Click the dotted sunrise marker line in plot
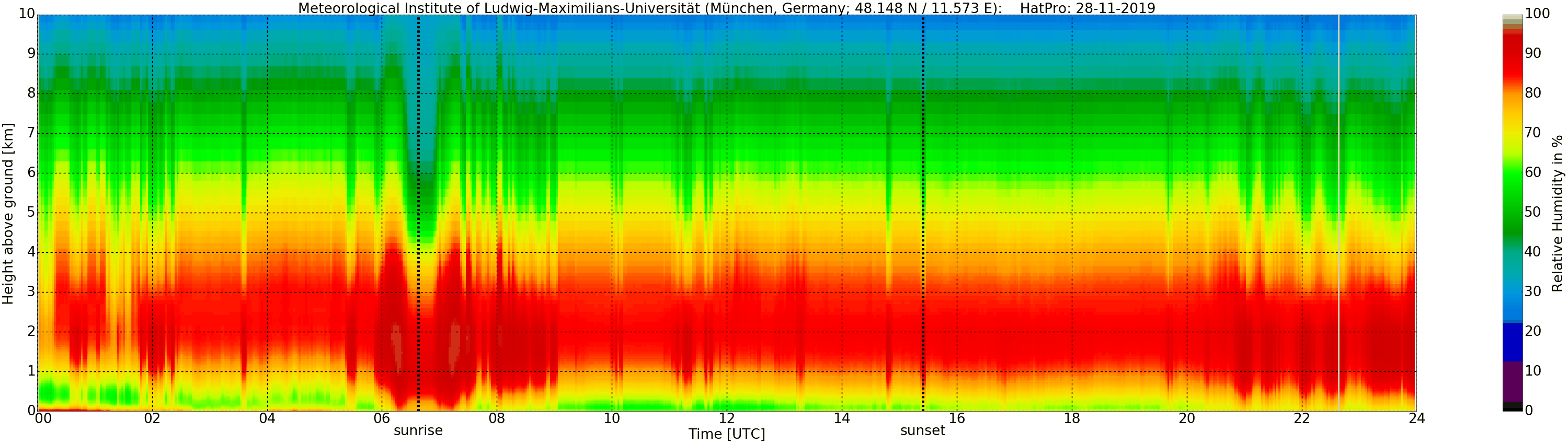Screen dimensions: 1568x444 tap(418, 213)
